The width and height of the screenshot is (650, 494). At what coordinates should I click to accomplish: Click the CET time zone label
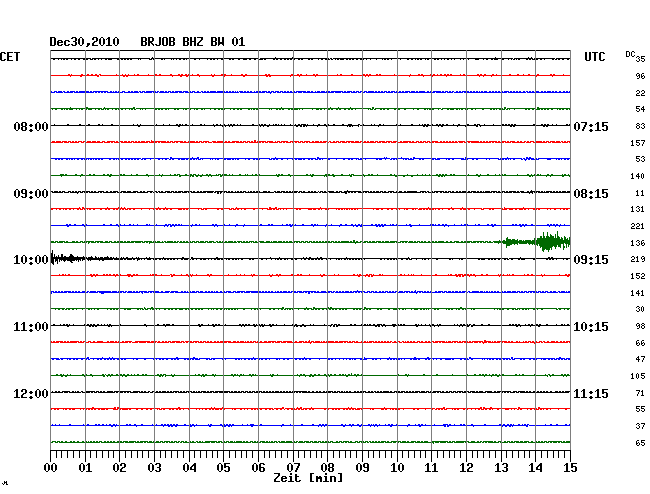point(10,56)
